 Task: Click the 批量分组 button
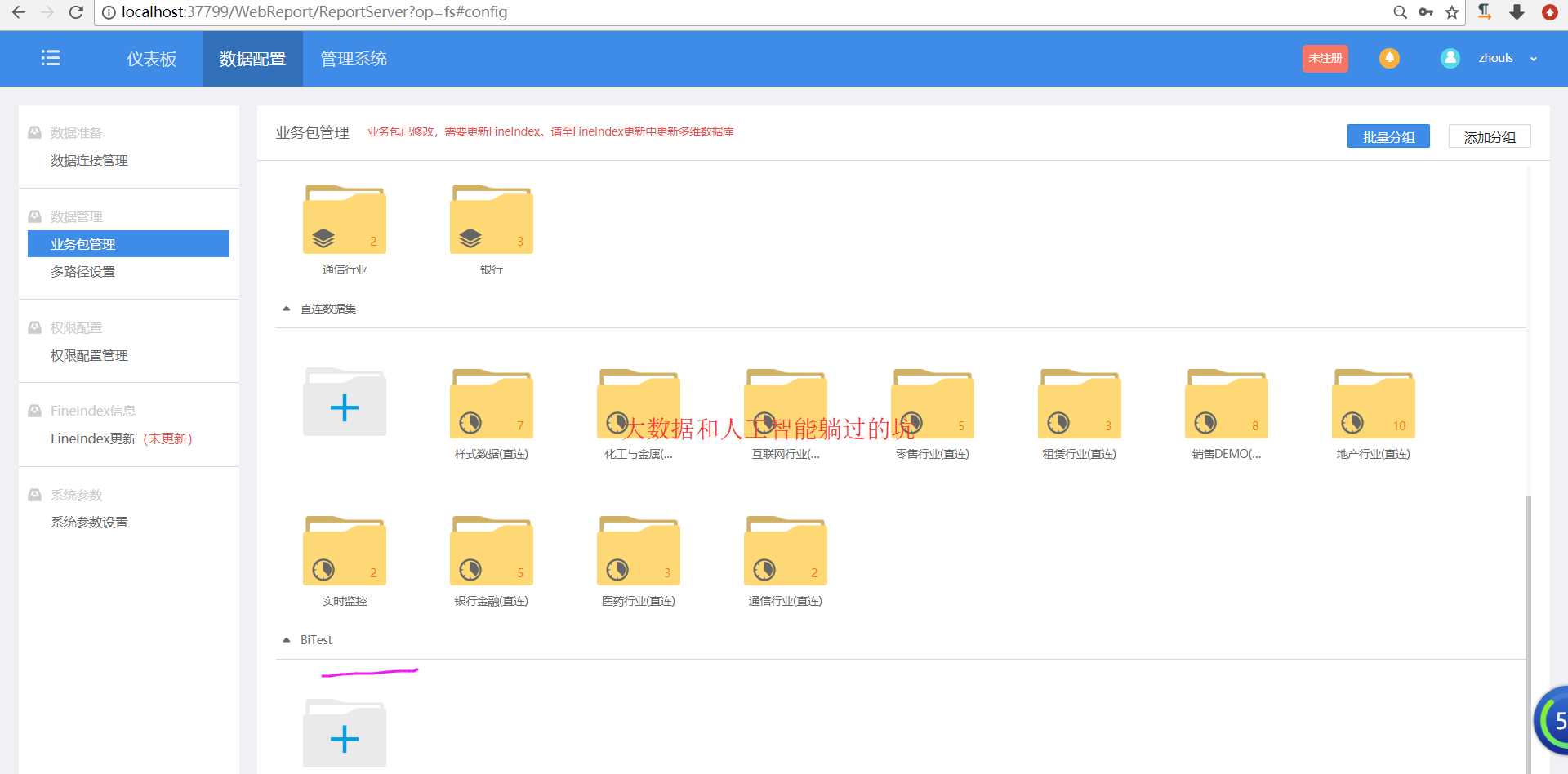click(x=1388, y=136)
